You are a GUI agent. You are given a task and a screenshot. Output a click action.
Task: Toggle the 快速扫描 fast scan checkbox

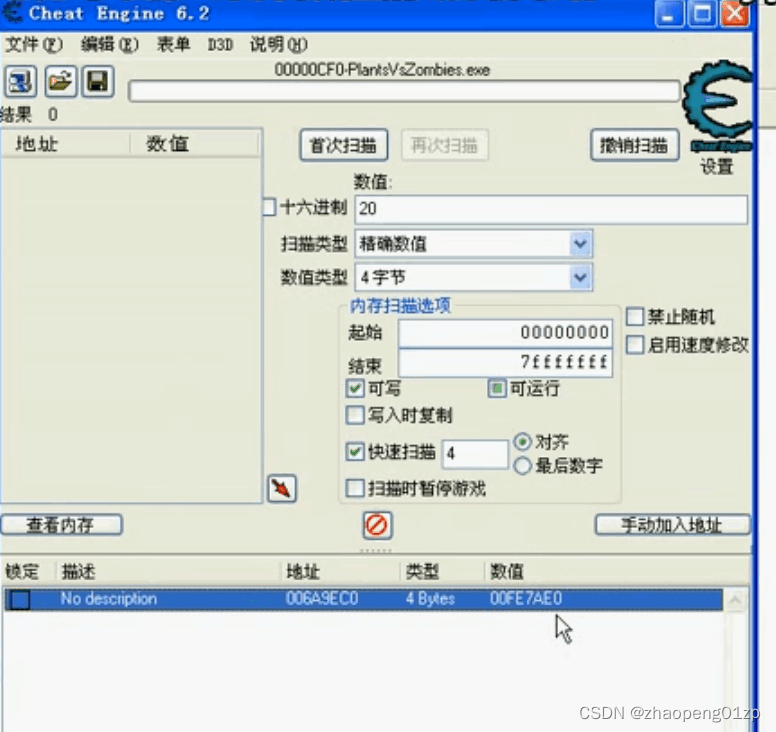pos(355,451)
